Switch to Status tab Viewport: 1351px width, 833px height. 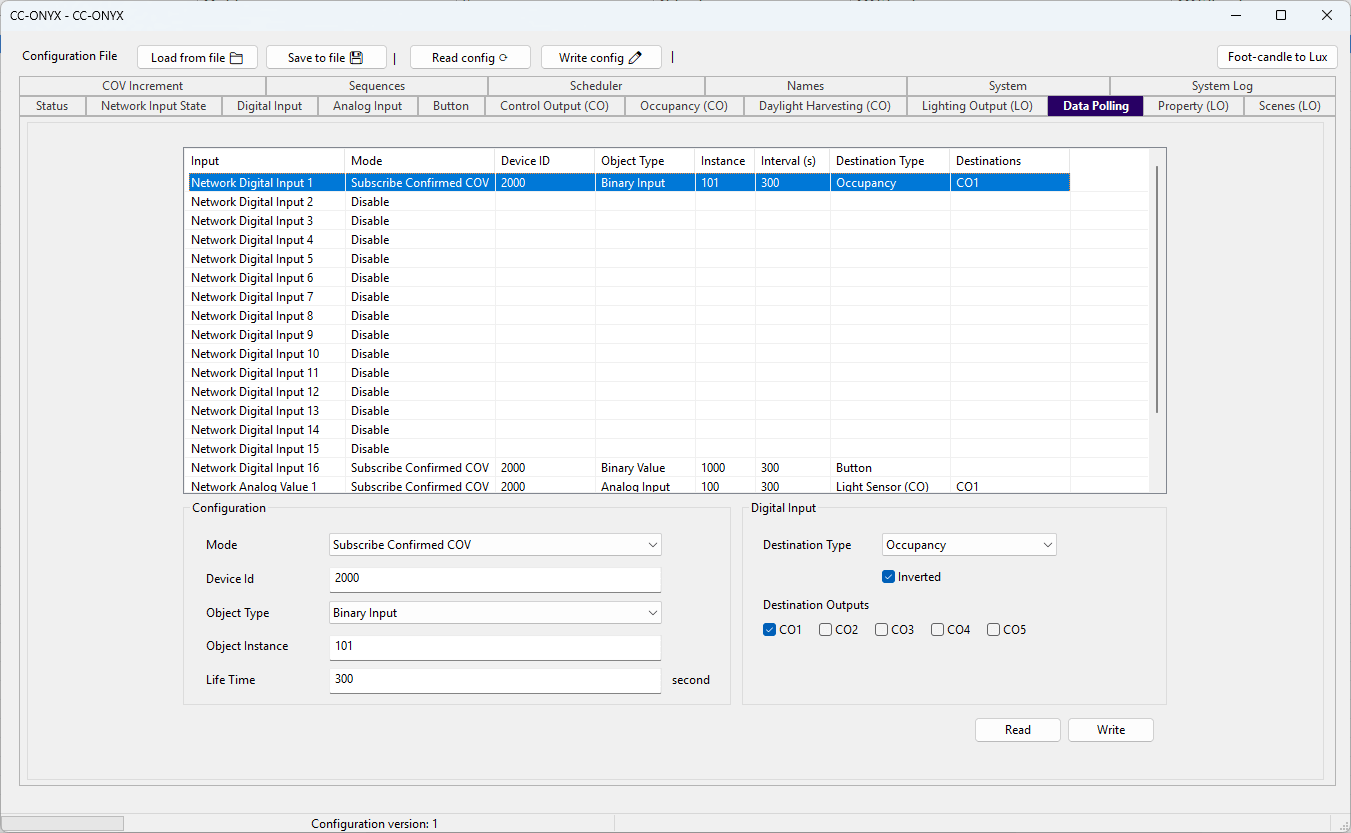52,106
